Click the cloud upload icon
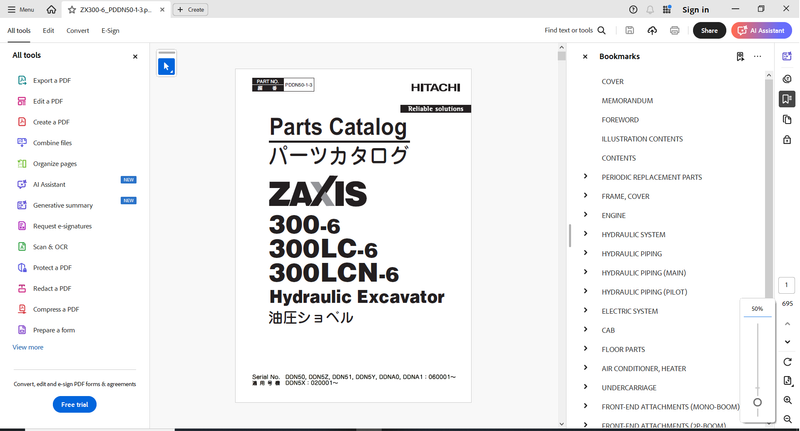800x431 pixels. pos(652,31)
